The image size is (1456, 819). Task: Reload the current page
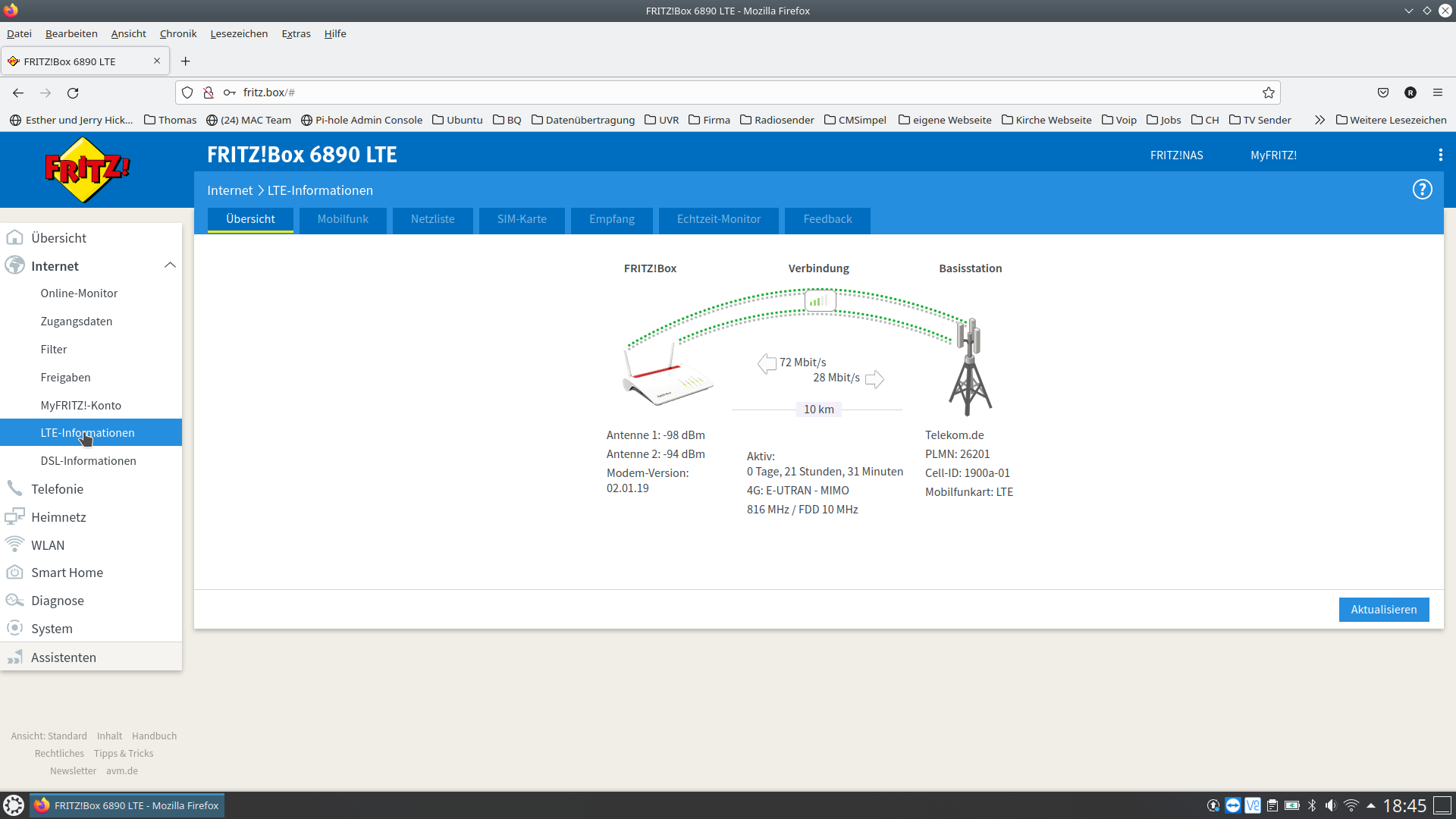click(x=73, y=93)
